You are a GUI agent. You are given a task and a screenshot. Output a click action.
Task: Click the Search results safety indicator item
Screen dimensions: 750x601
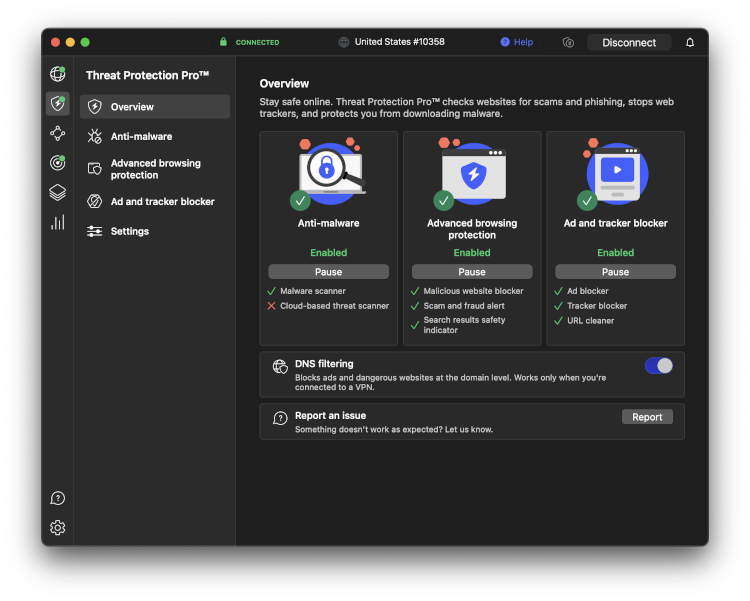pos(458,325)
